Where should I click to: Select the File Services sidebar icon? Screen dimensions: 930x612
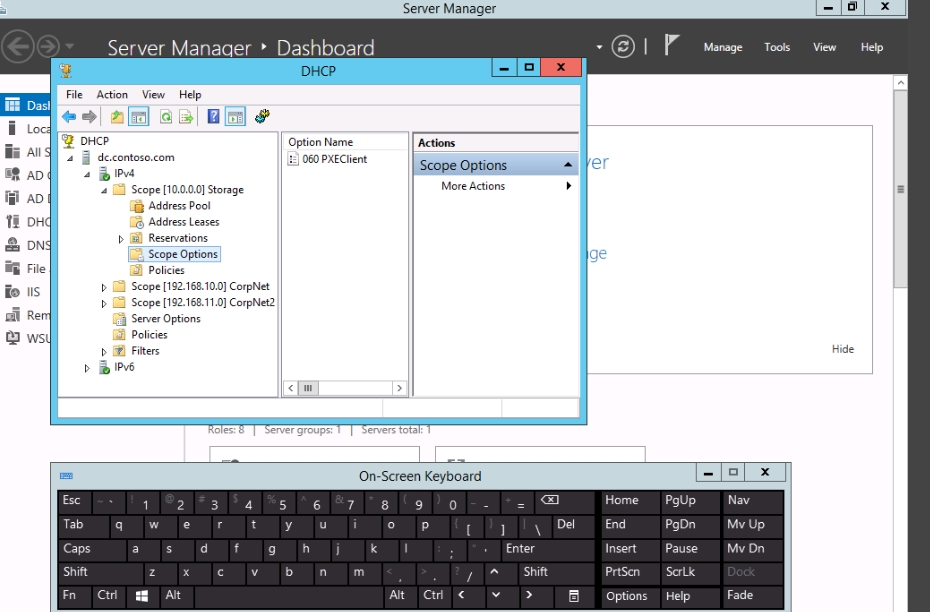[12, 268]
